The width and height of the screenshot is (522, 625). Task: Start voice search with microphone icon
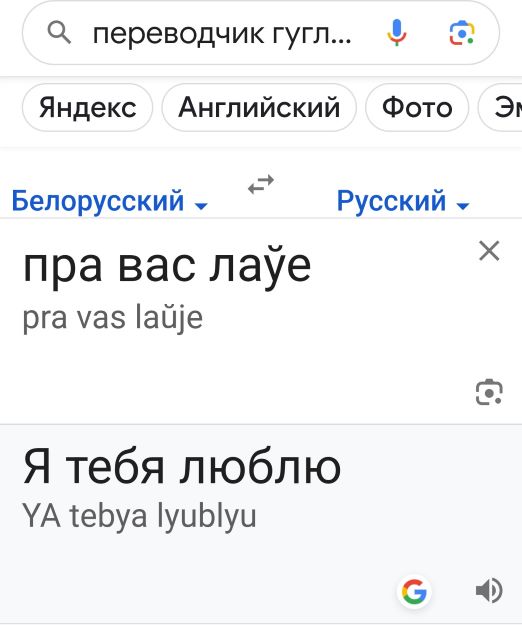coord(396,33)
